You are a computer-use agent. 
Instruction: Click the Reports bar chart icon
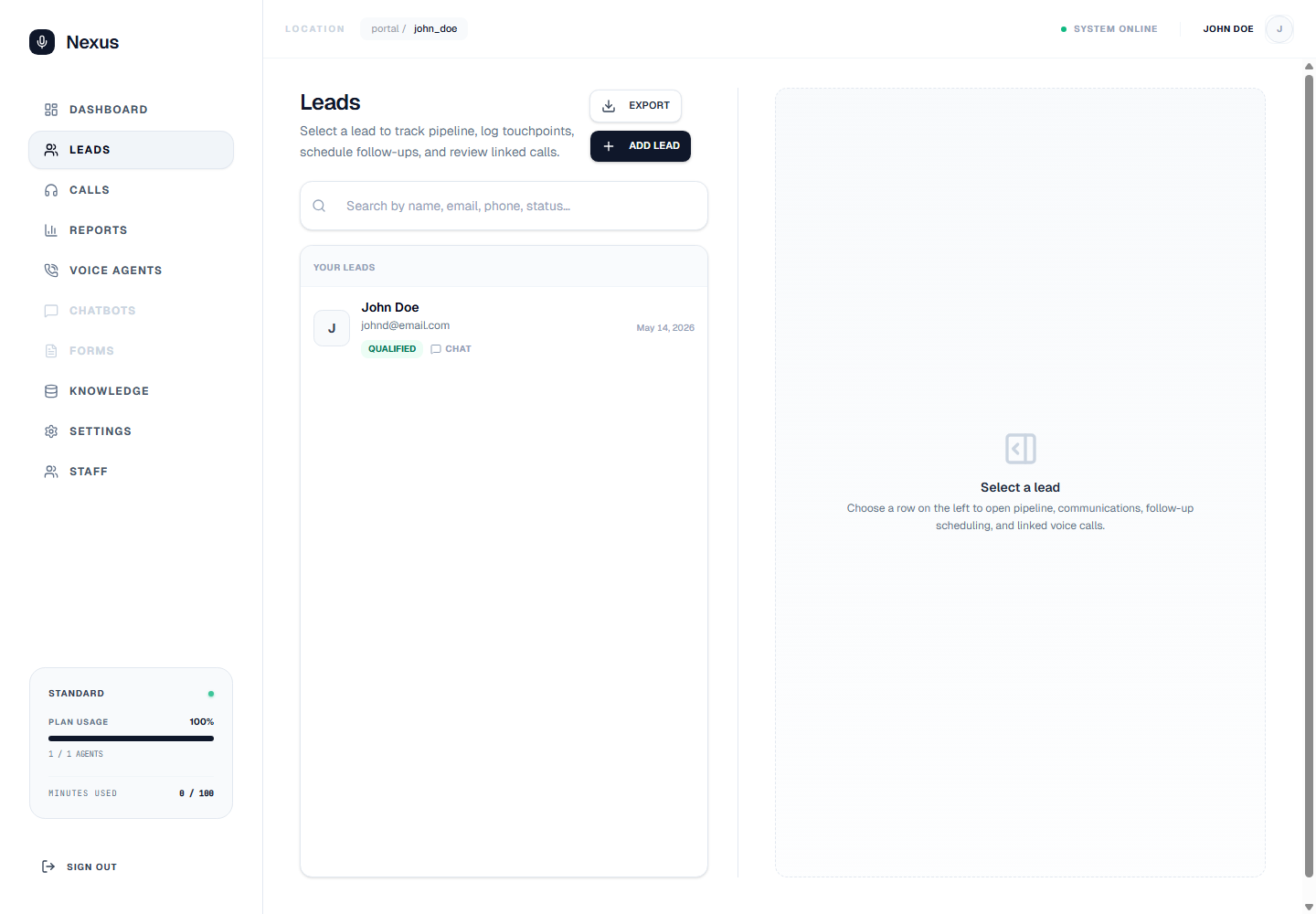(51, 230)
